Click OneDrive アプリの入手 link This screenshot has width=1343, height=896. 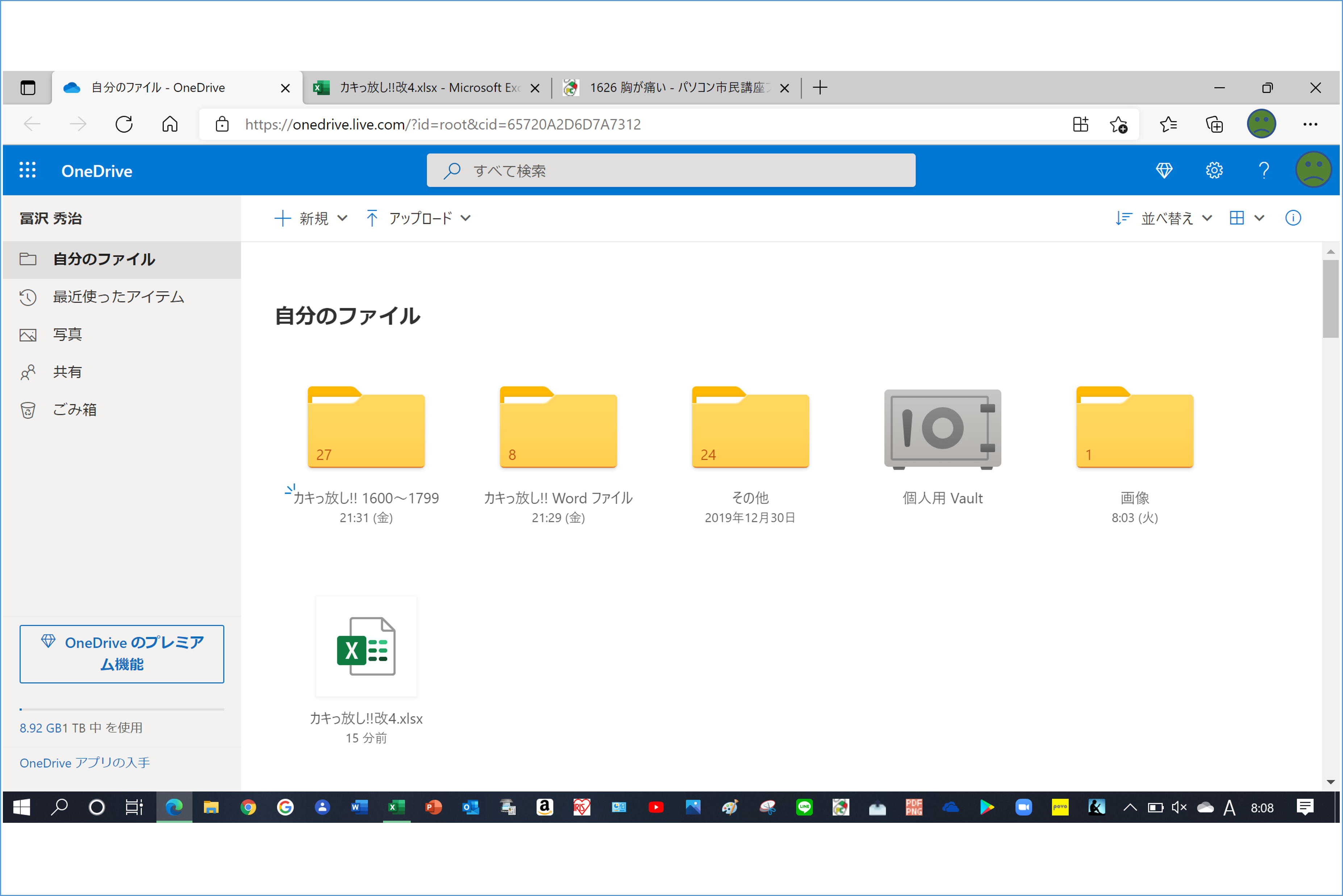[84, 762]
